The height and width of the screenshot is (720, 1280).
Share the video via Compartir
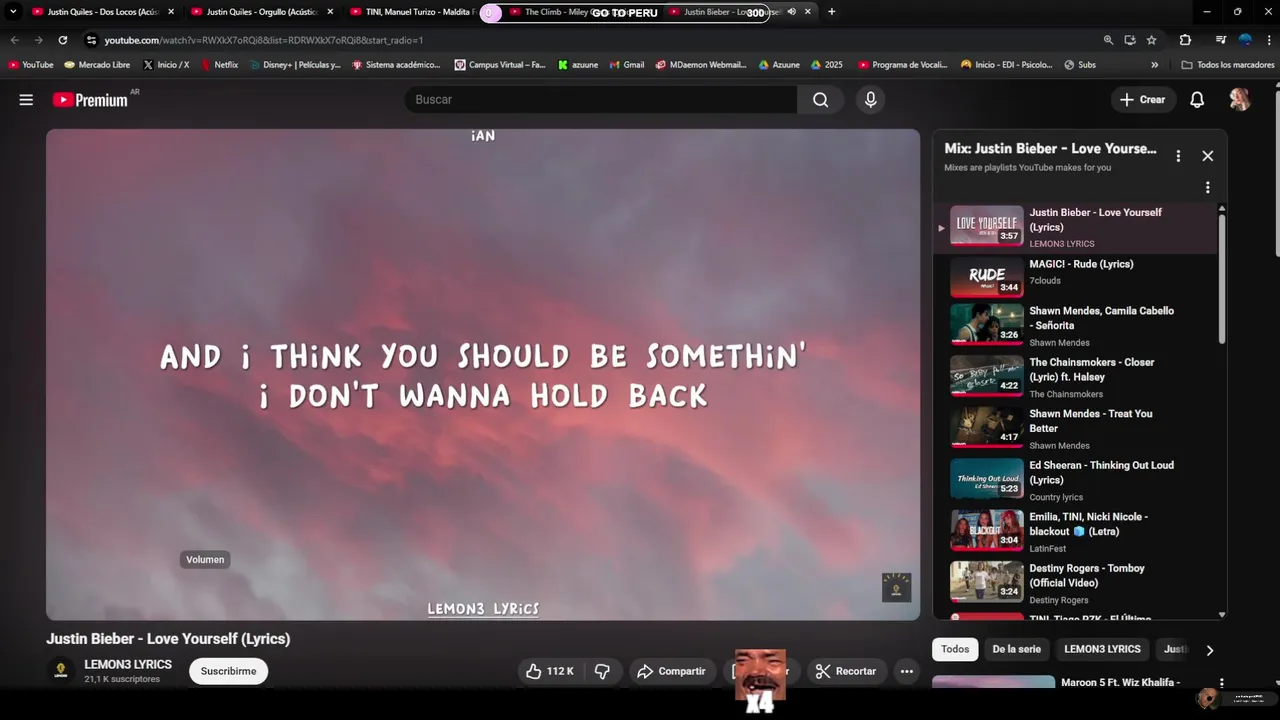tap(672, 671)
